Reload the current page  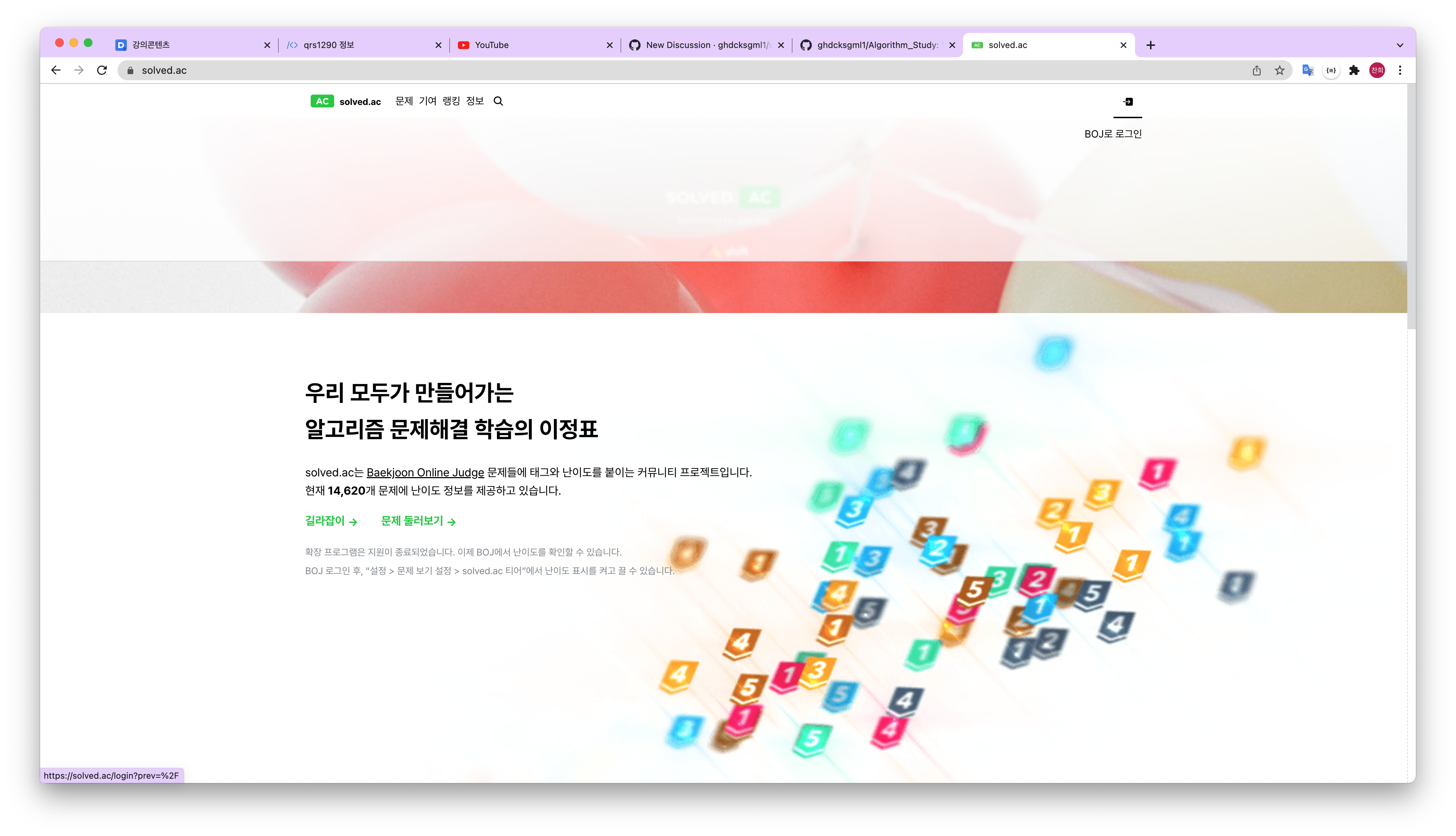[x=102, y=70]
